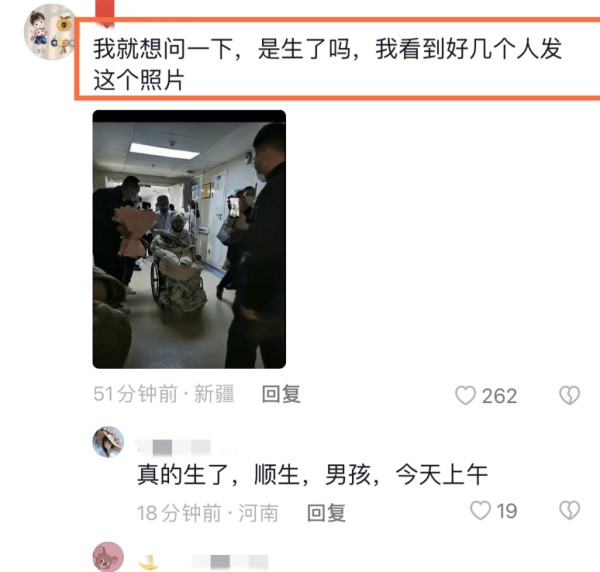The width and height of the screenshot is (600, 572).
Task: Tap the banana emoji beside the username
Action: (x=148, y=562)
